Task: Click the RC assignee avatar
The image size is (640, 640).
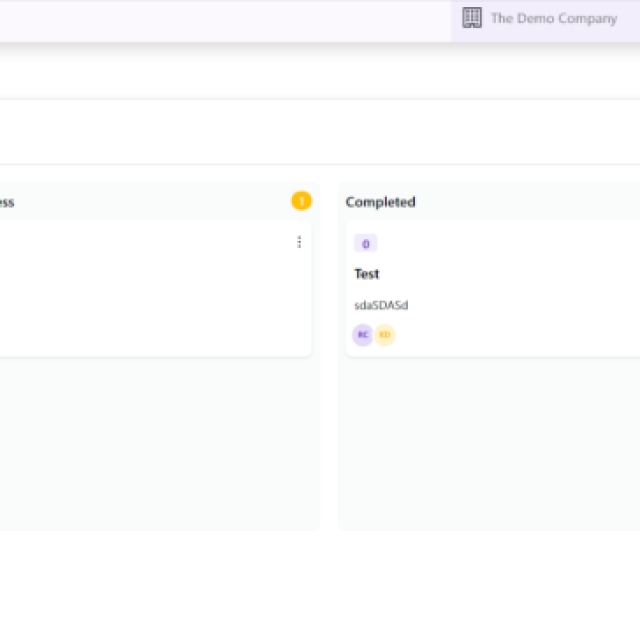Action: click(x=362, y=335)
